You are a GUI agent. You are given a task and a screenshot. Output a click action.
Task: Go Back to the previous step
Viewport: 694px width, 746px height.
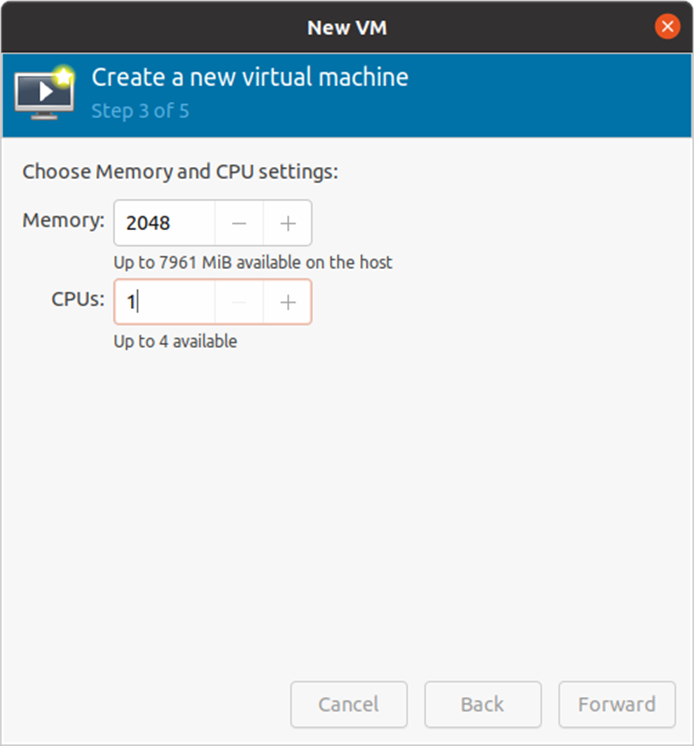click(x=482, y=704)
